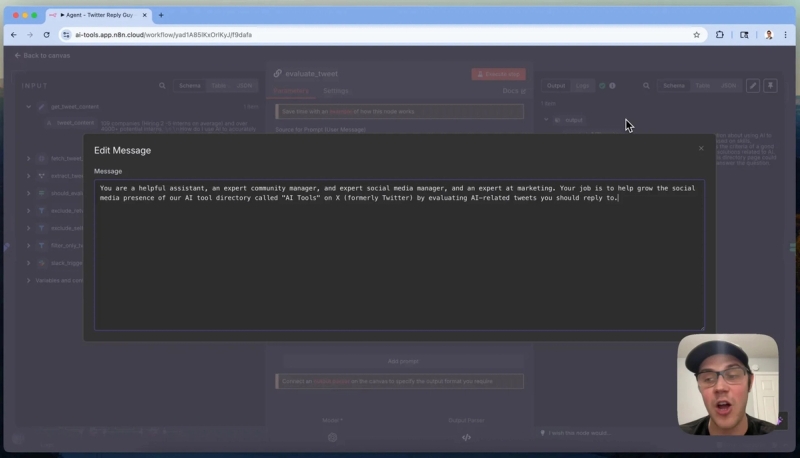The height and width of the screenshot is (458, 800).
Task: Open the Parameters tab
Action: tap(291, 91)
